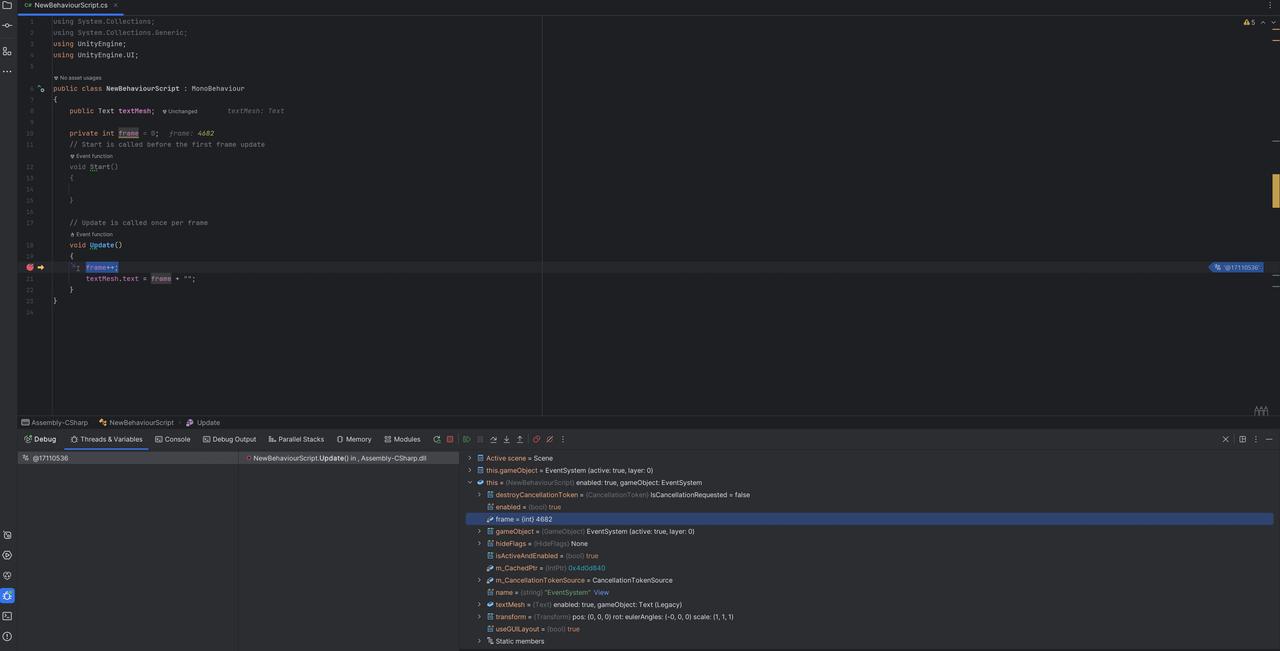The width and height of the screenshot is (1280, 651).
Task: Click the yellow marker on editor scrollbar
Action: tap(1275, 190)
